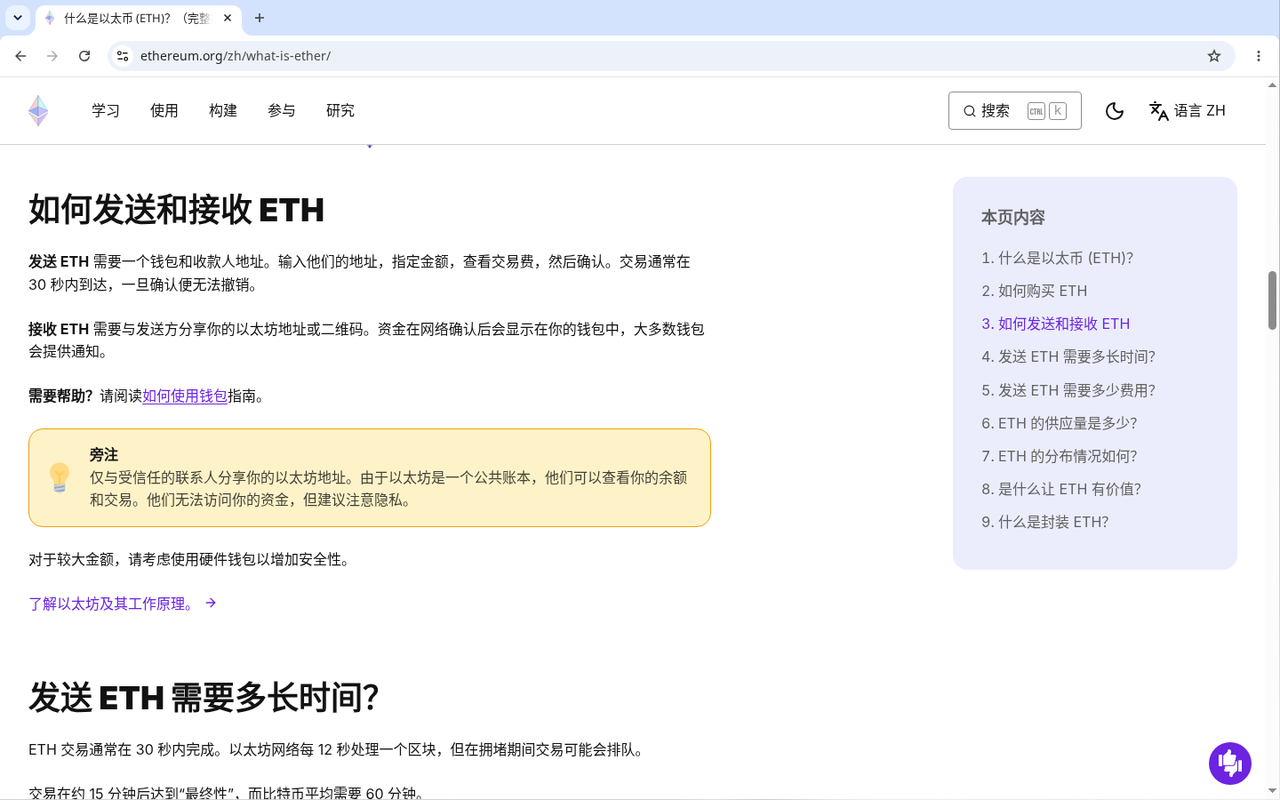Screen dimensions: 1280x800
Task: Open the 学习 navigation menu
Action: coord(106,111)
